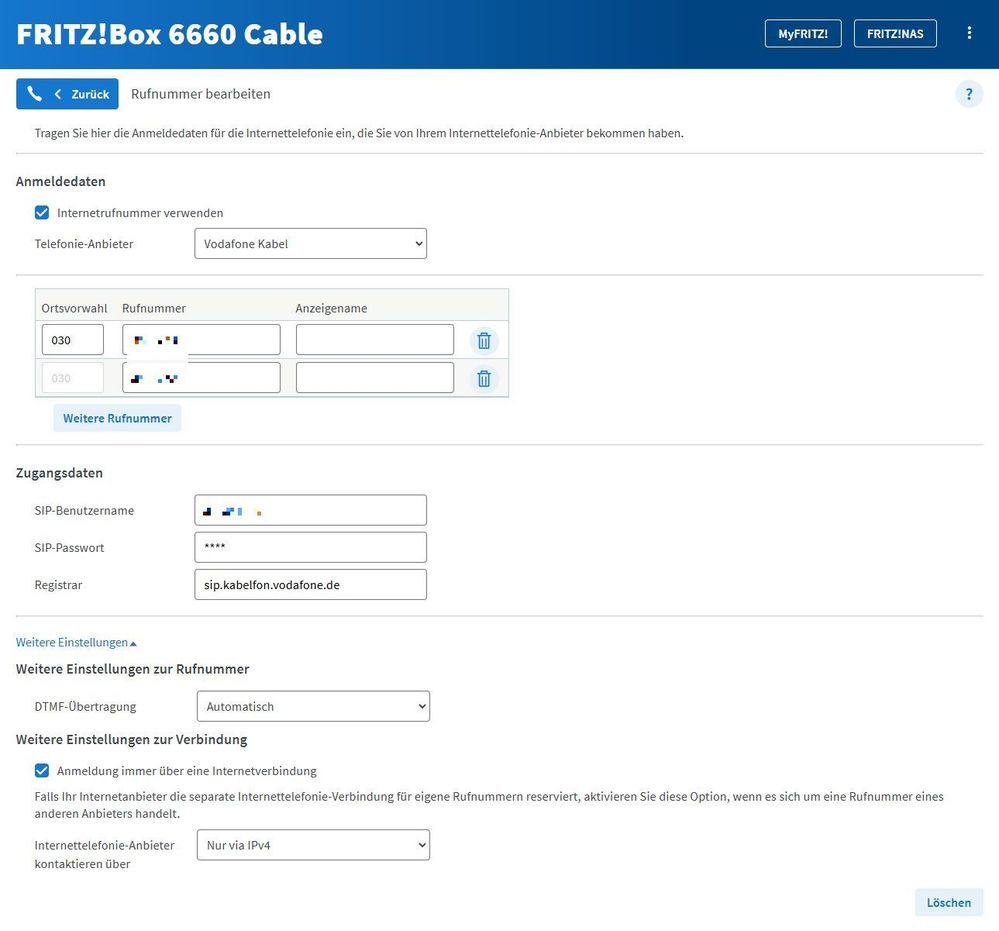
Task: Click the Löschen button
Action: 949,903
